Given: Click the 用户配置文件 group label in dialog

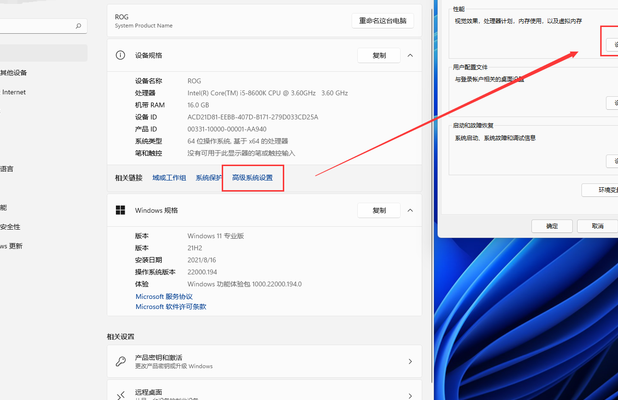Looking at the screenshot, I should 470,67.
